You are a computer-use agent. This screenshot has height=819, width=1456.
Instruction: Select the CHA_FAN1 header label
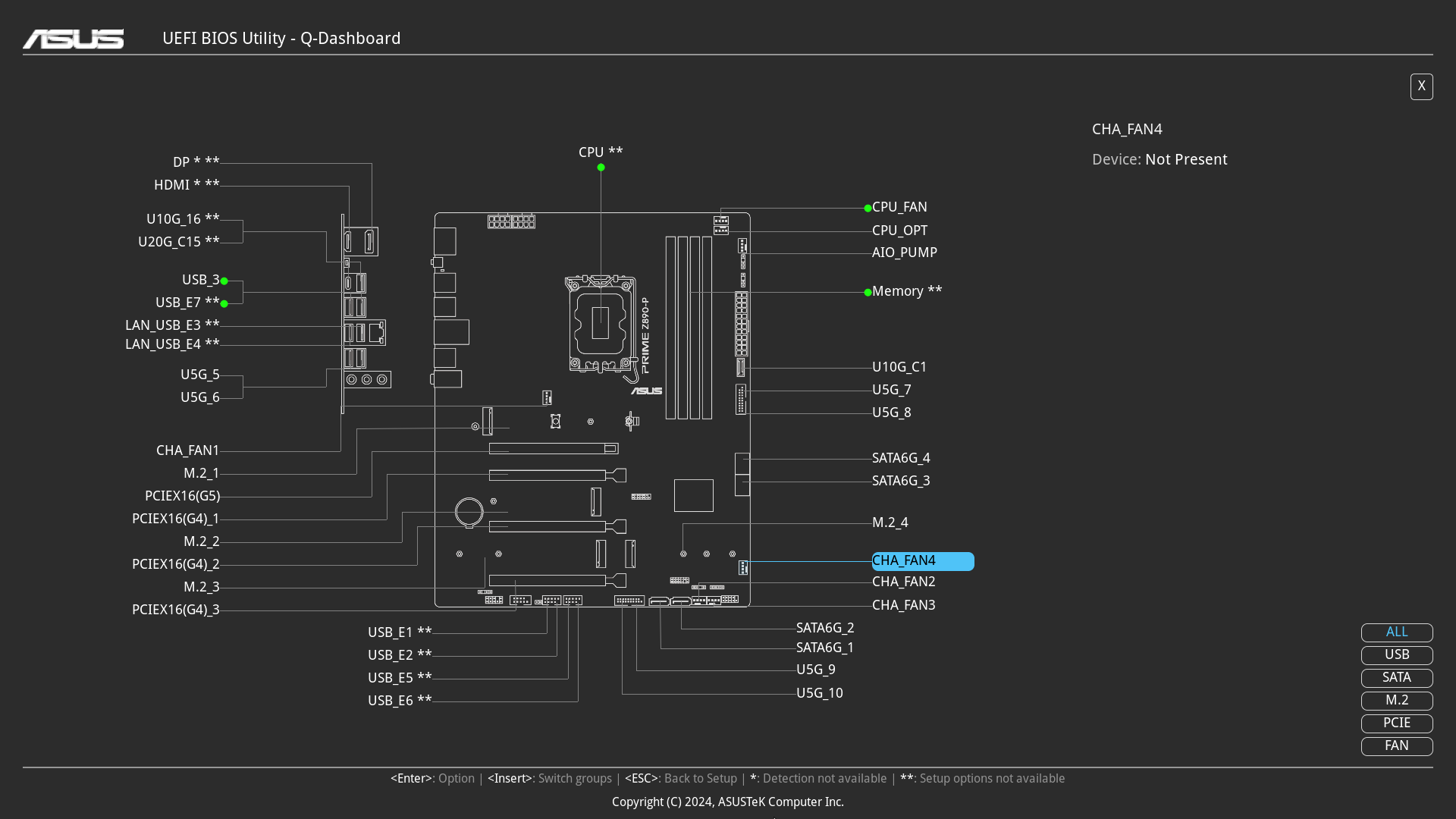click(x=188, y=450)
